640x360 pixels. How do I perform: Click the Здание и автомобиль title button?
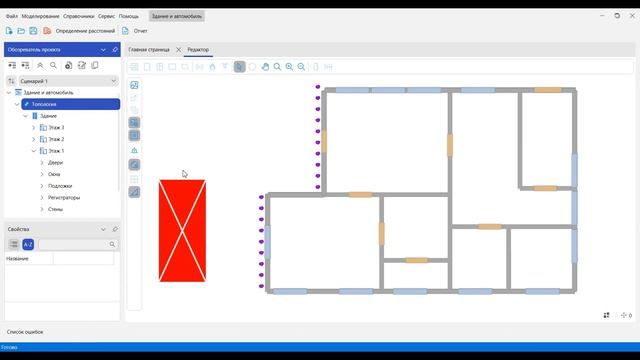click(177, 16)
